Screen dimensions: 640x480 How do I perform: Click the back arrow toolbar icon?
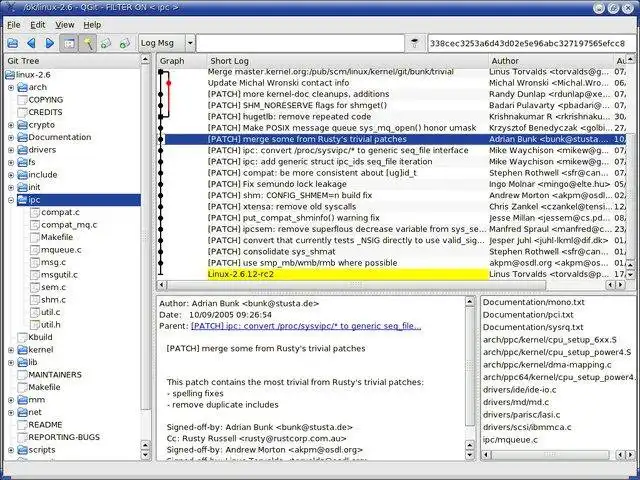tap(31, 43)
